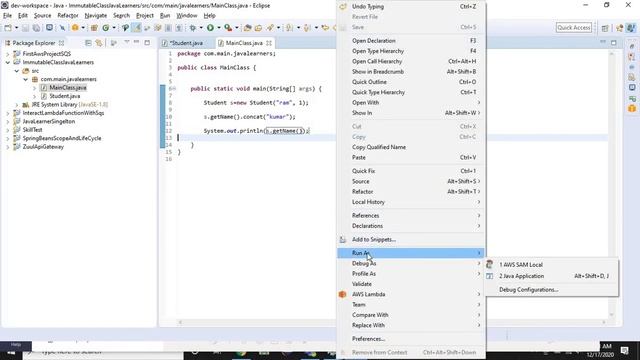Viewport: 640px width, 360px height.
Task: Minimize the Package Explorer panel
Action: point(136,42)
